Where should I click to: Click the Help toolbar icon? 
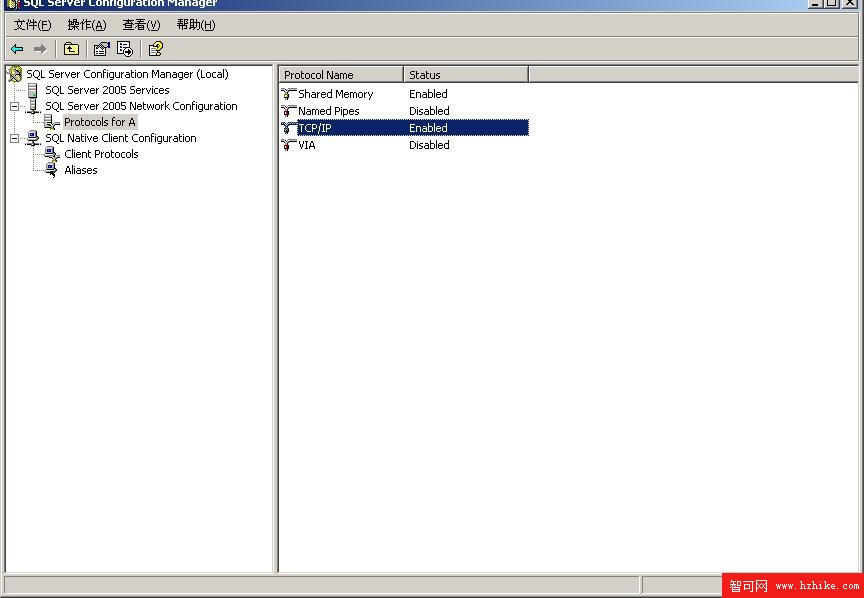[x=155, y=49]
